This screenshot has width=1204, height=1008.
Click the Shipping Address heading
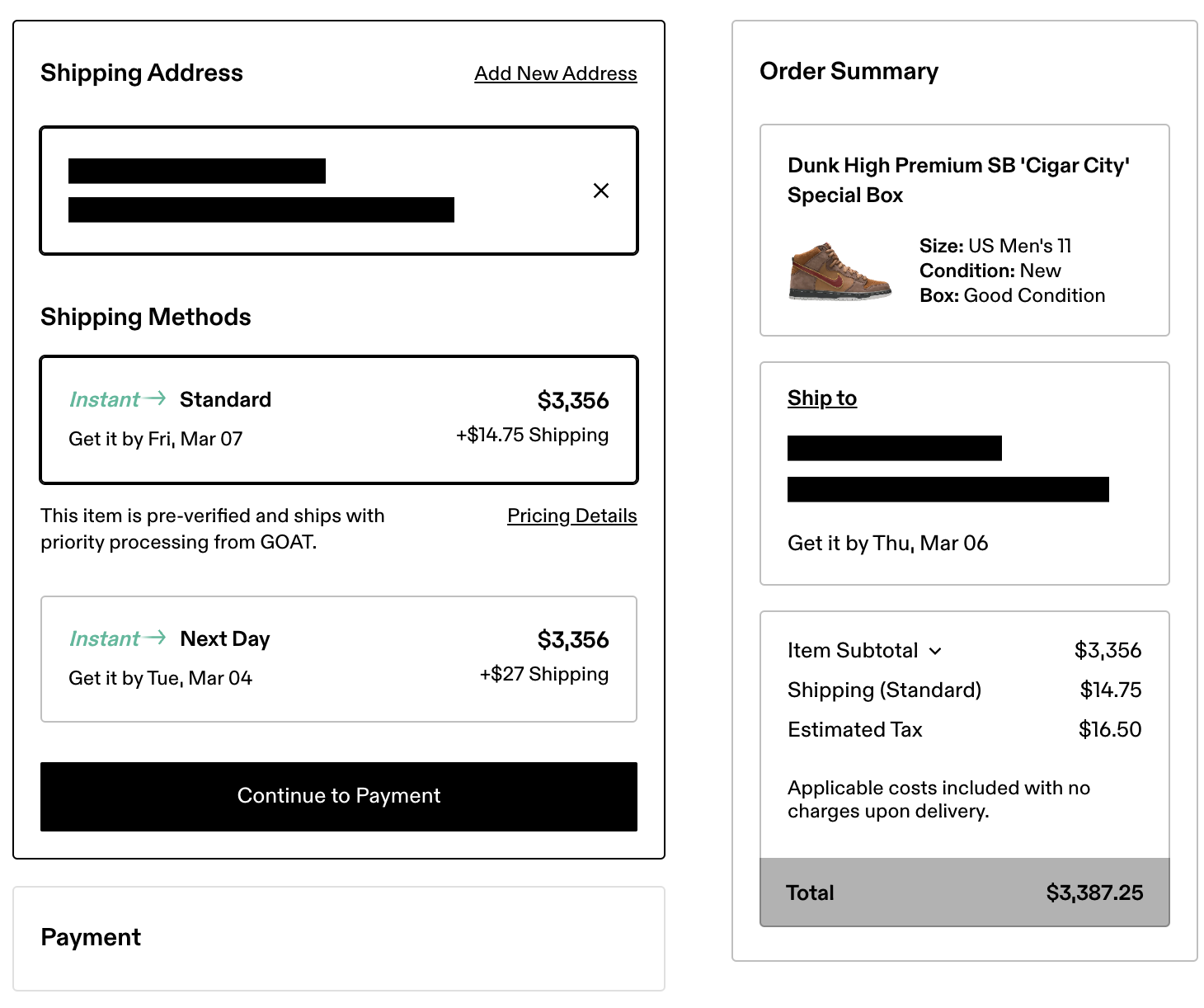tap(142, 73)
